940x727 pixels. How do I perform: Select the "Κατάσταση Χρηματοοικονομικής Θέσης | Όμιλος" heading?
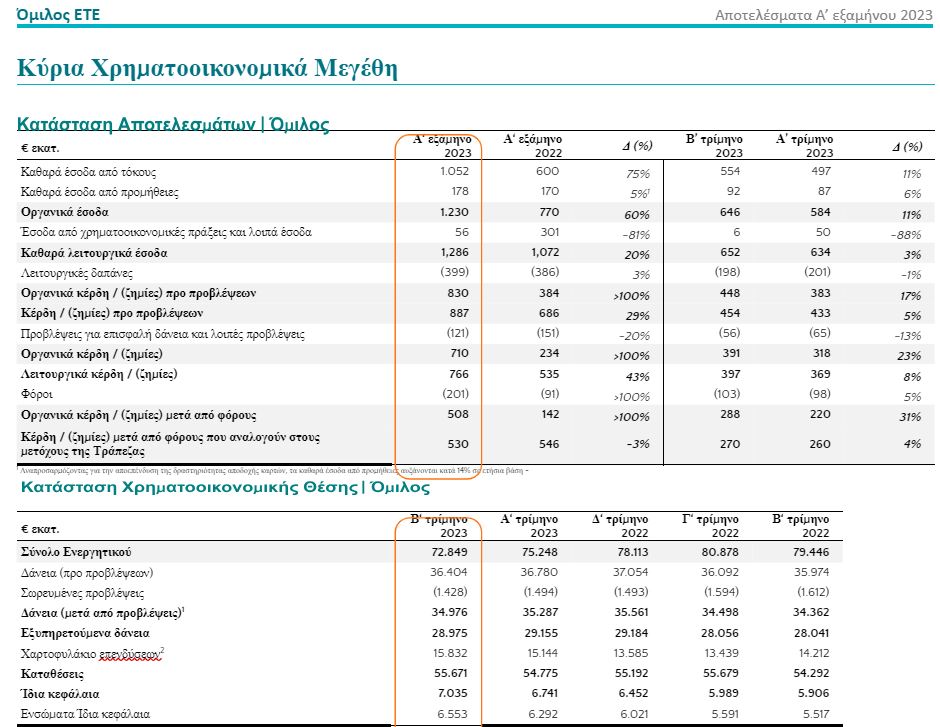click(x=224, y=488)
